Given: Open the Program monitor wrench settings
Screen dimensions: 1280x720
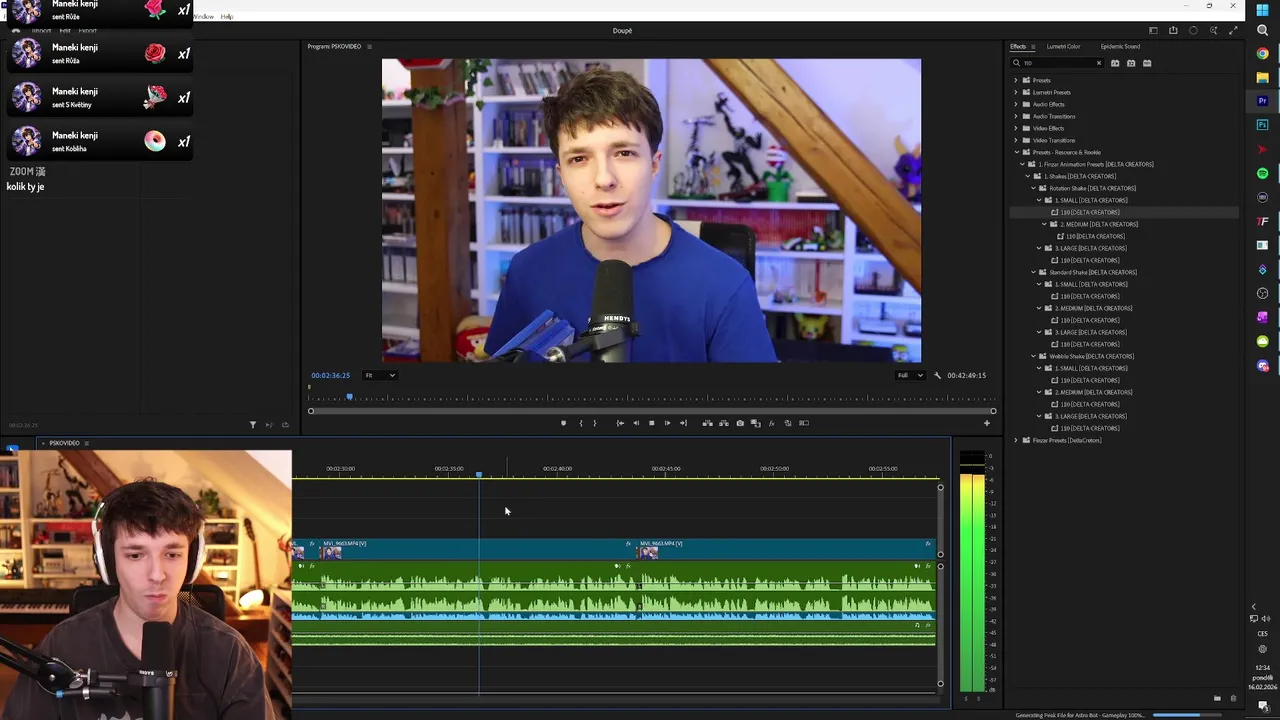Looking at the screenshot, I should pos(937,375).
